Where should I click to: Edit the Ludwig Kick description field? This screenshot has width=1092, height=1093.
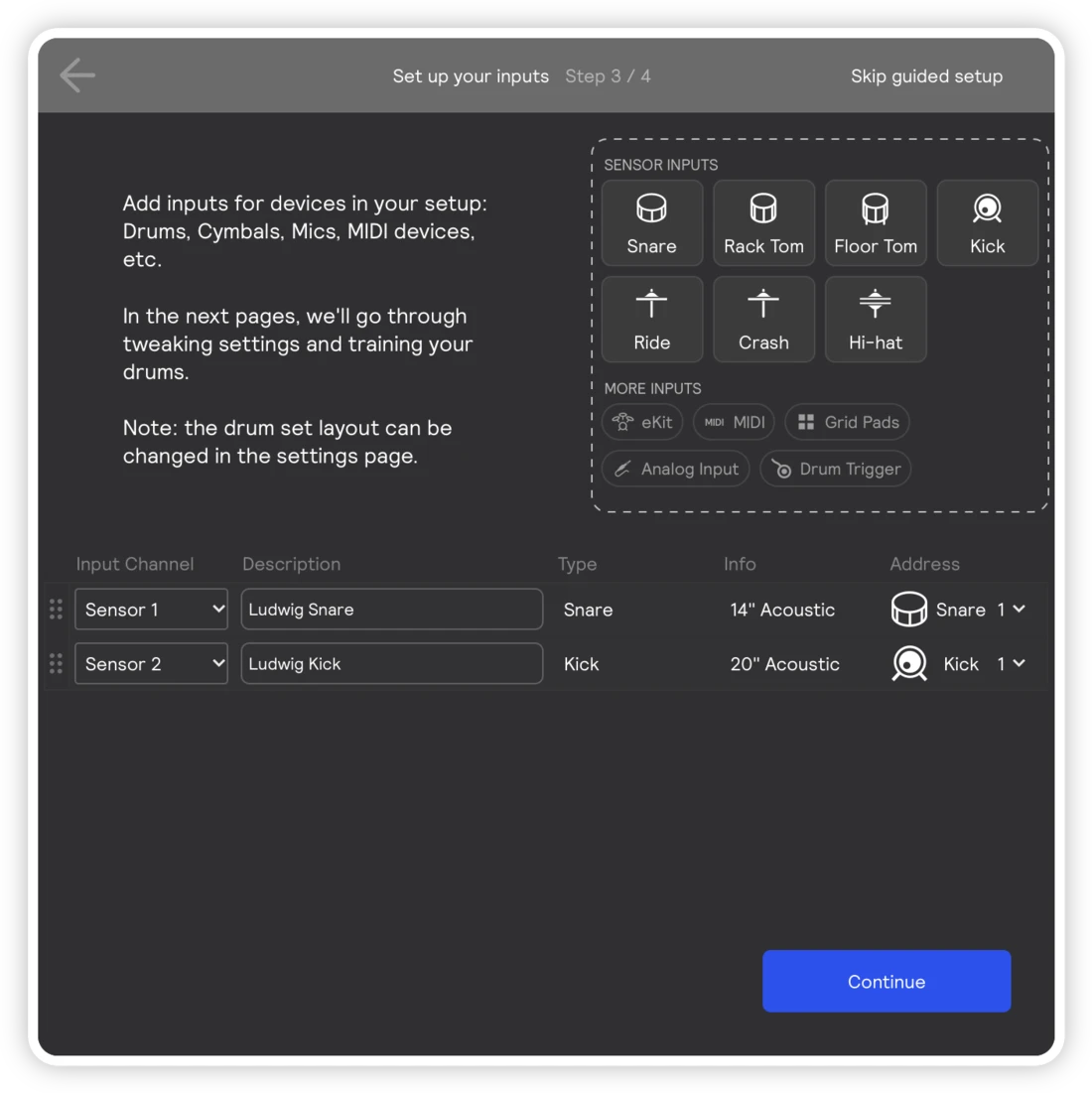tap(392, 663)
